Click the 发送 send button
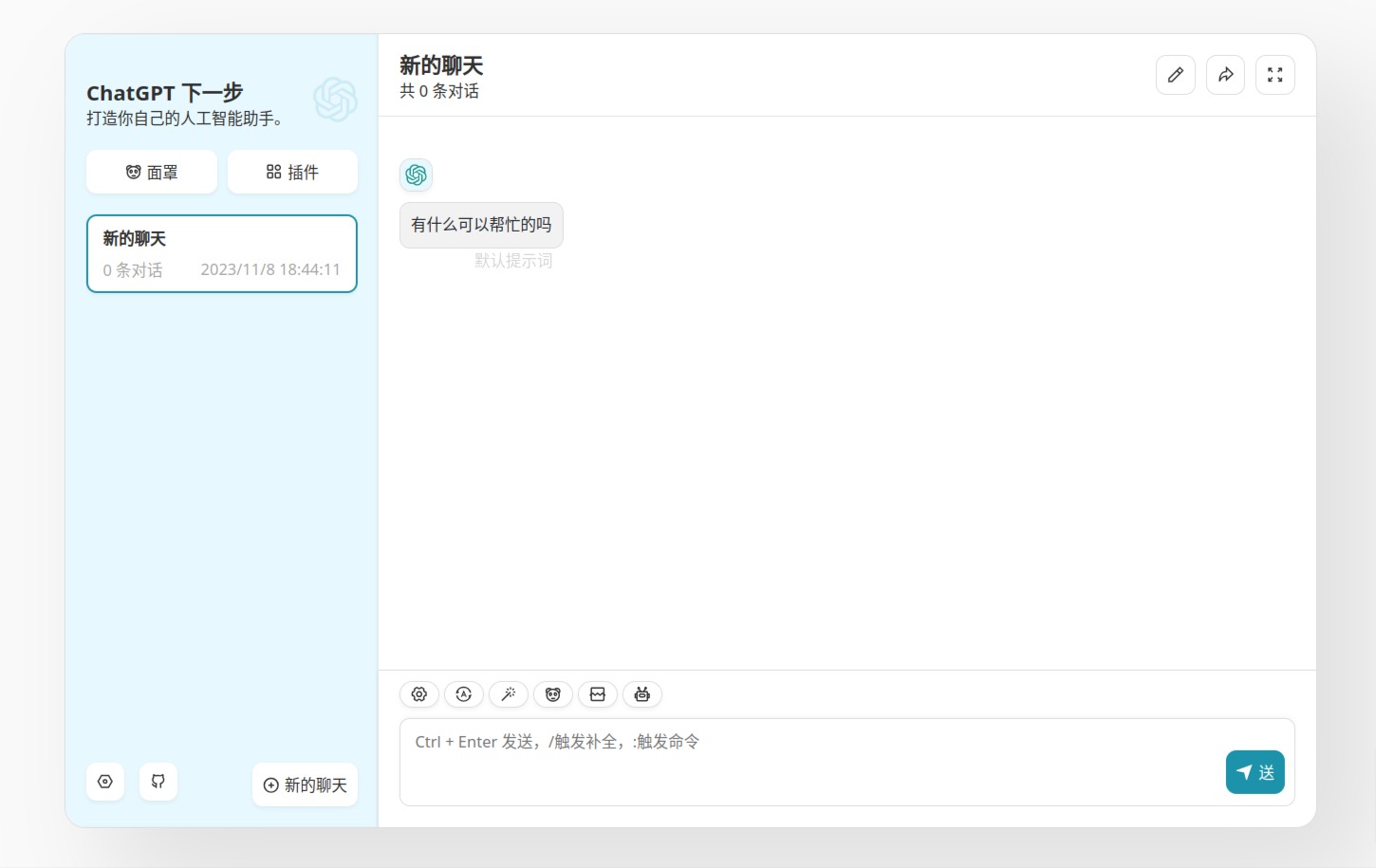1376x868 pixels. [x=1255, y=772]
